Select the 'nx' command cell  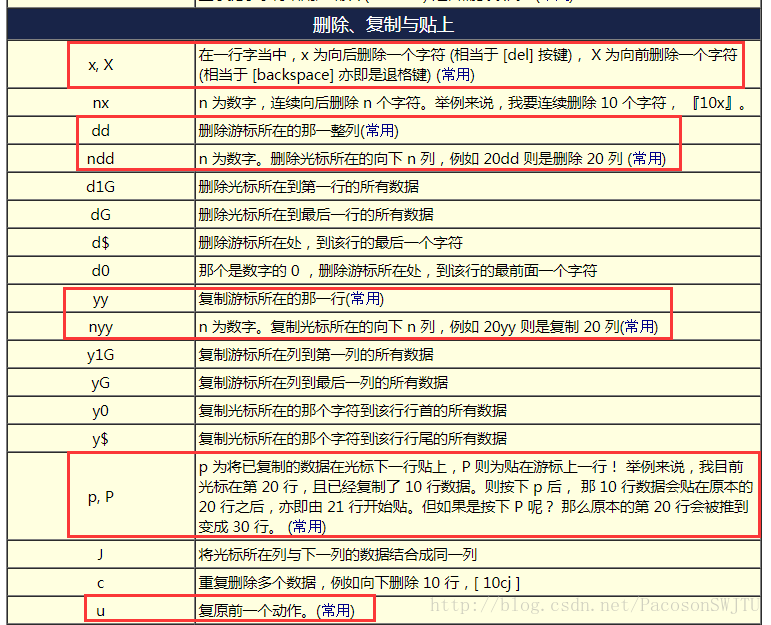pos(101,103)
